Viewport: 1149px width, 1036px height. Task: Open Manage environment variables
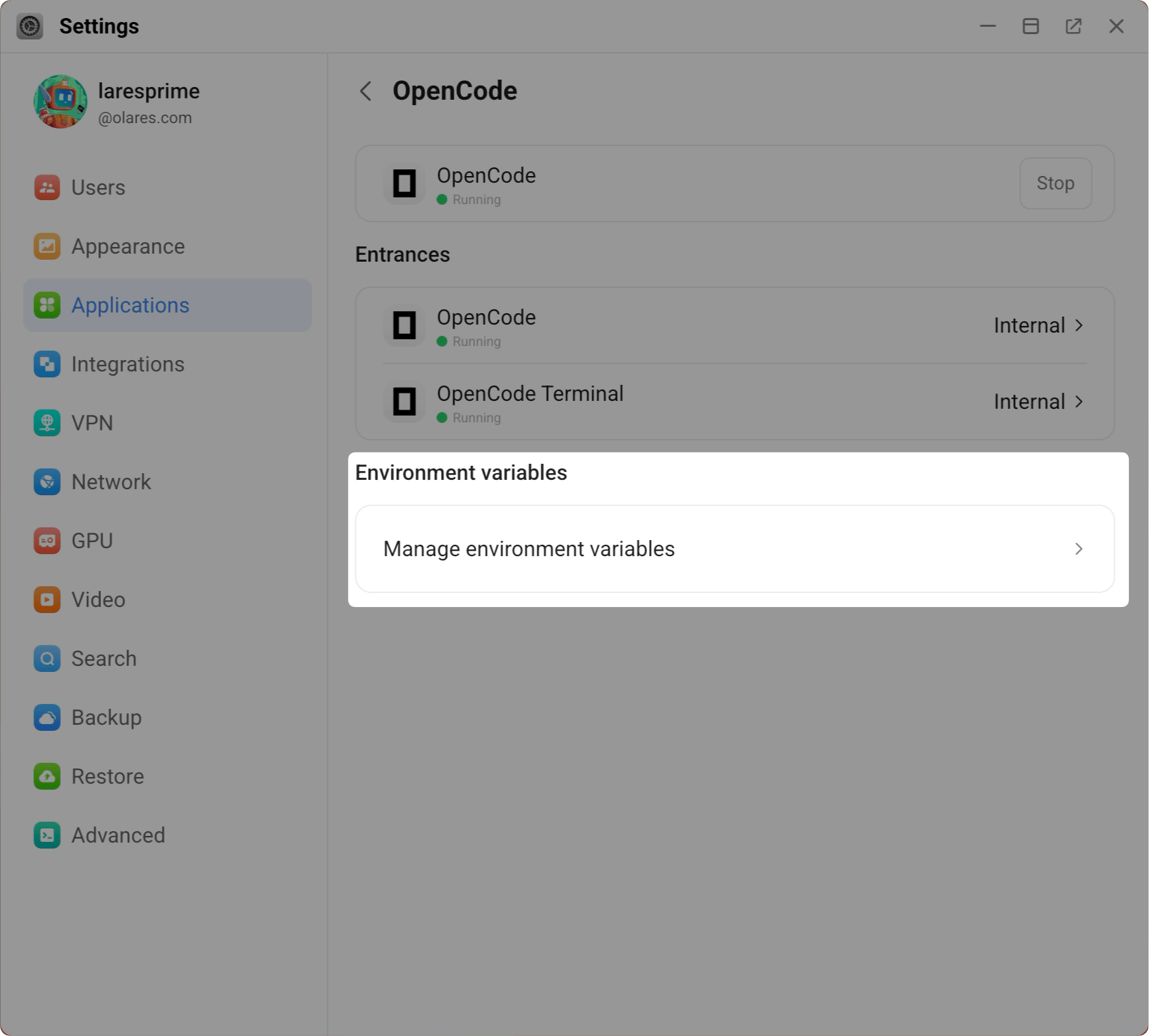(734, 548)
